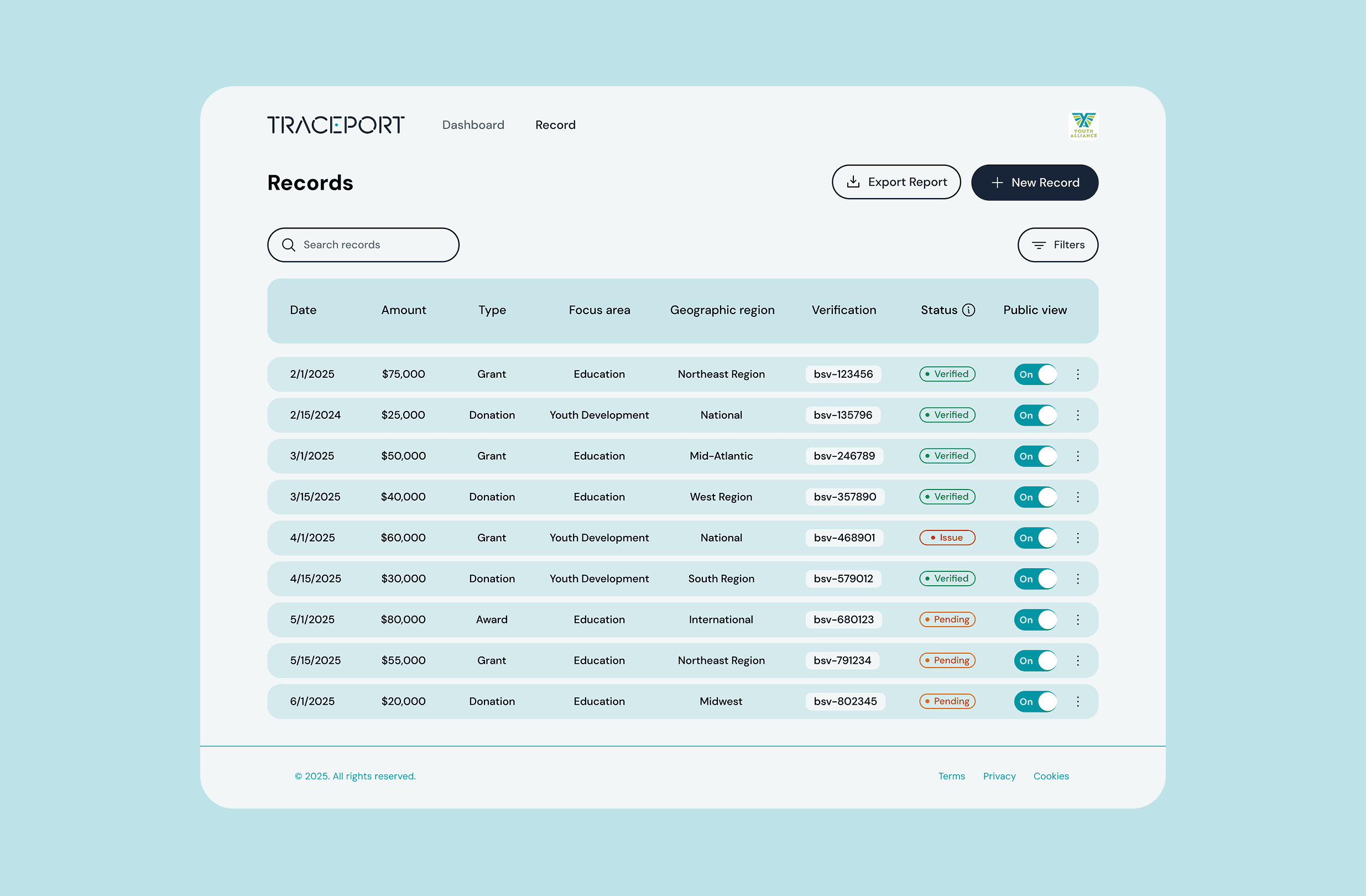Open three-dot menu for bsv-468901 row
1366x896 pixels.
[x=1077, y=538]
